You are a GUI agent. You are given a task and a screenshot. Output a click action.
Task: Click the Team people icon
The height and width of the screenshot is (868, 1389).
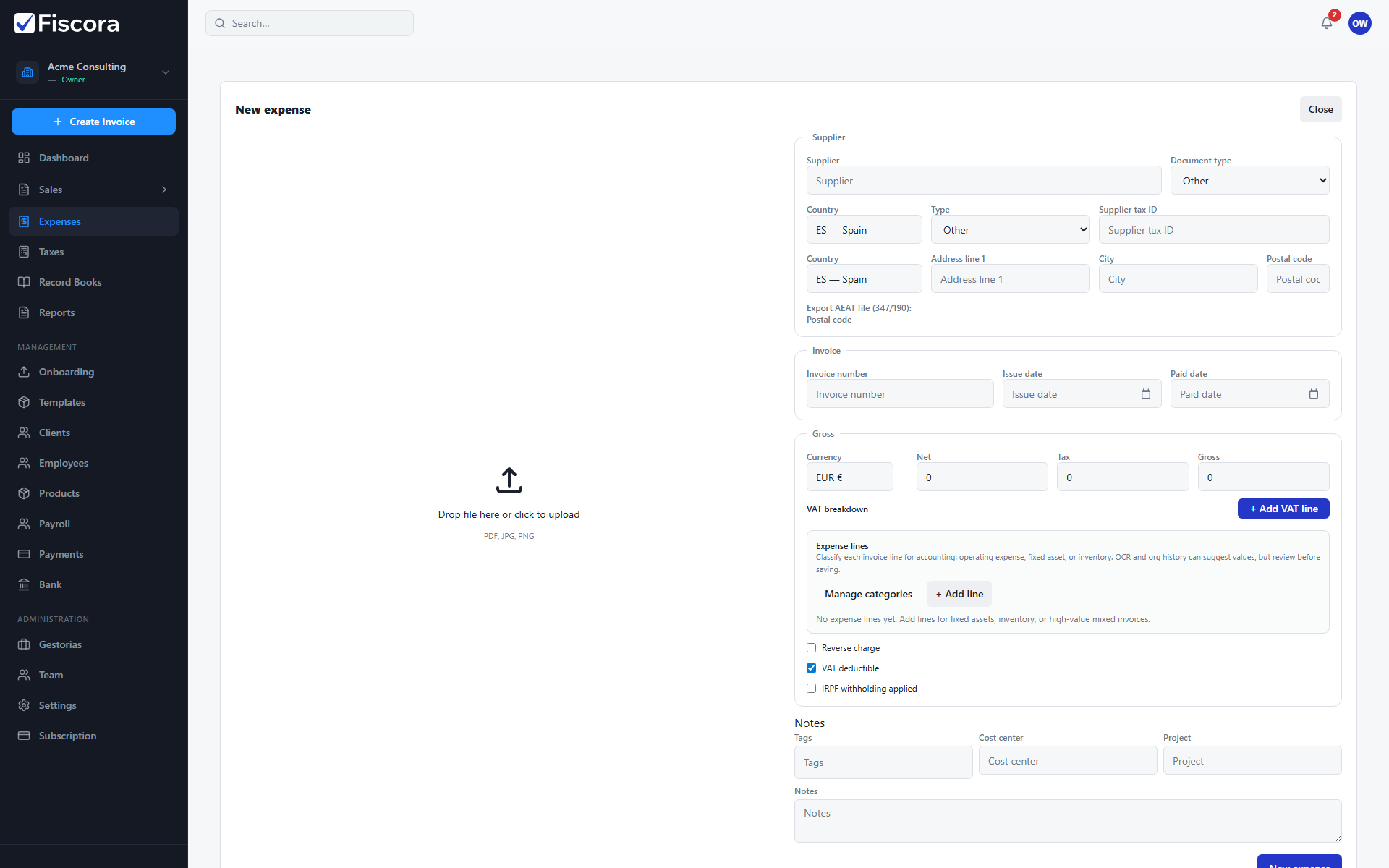pyautogui.click(x=24, y=675)
